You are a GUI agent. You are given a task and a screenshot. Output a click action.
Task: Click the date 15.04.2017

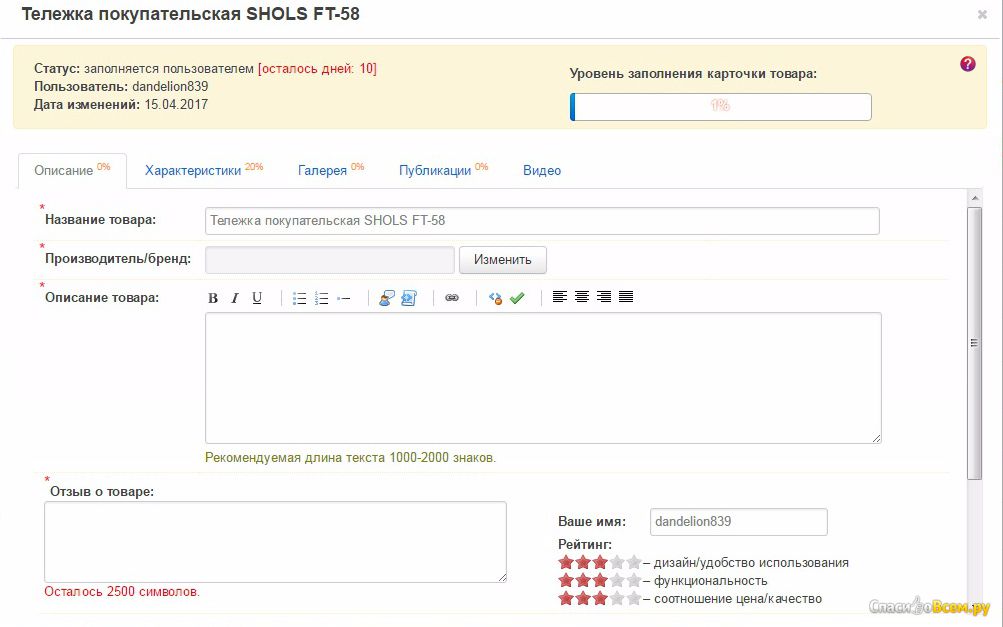(176, 104)
